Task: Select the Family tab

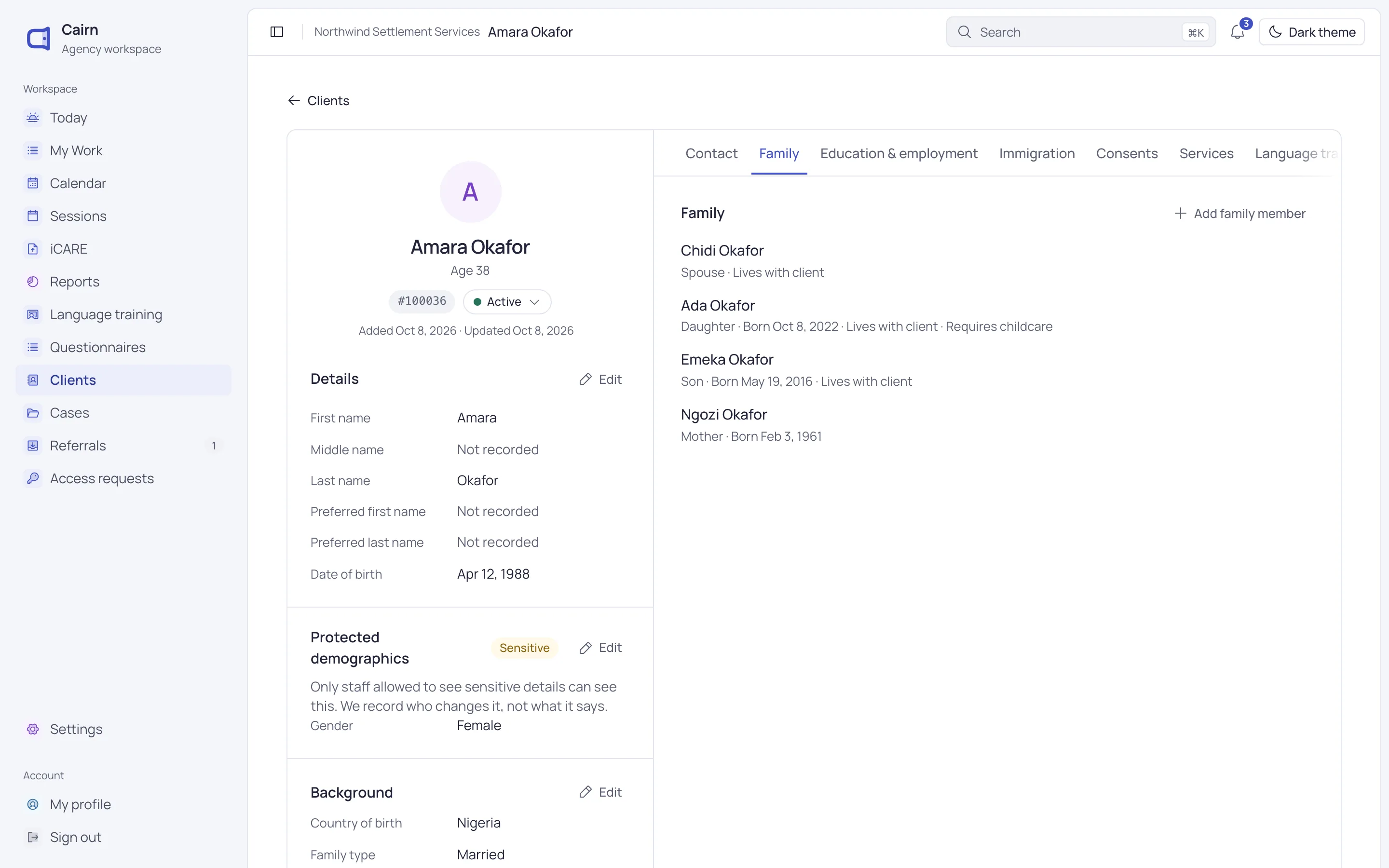Action: click(x=779, y=153)
